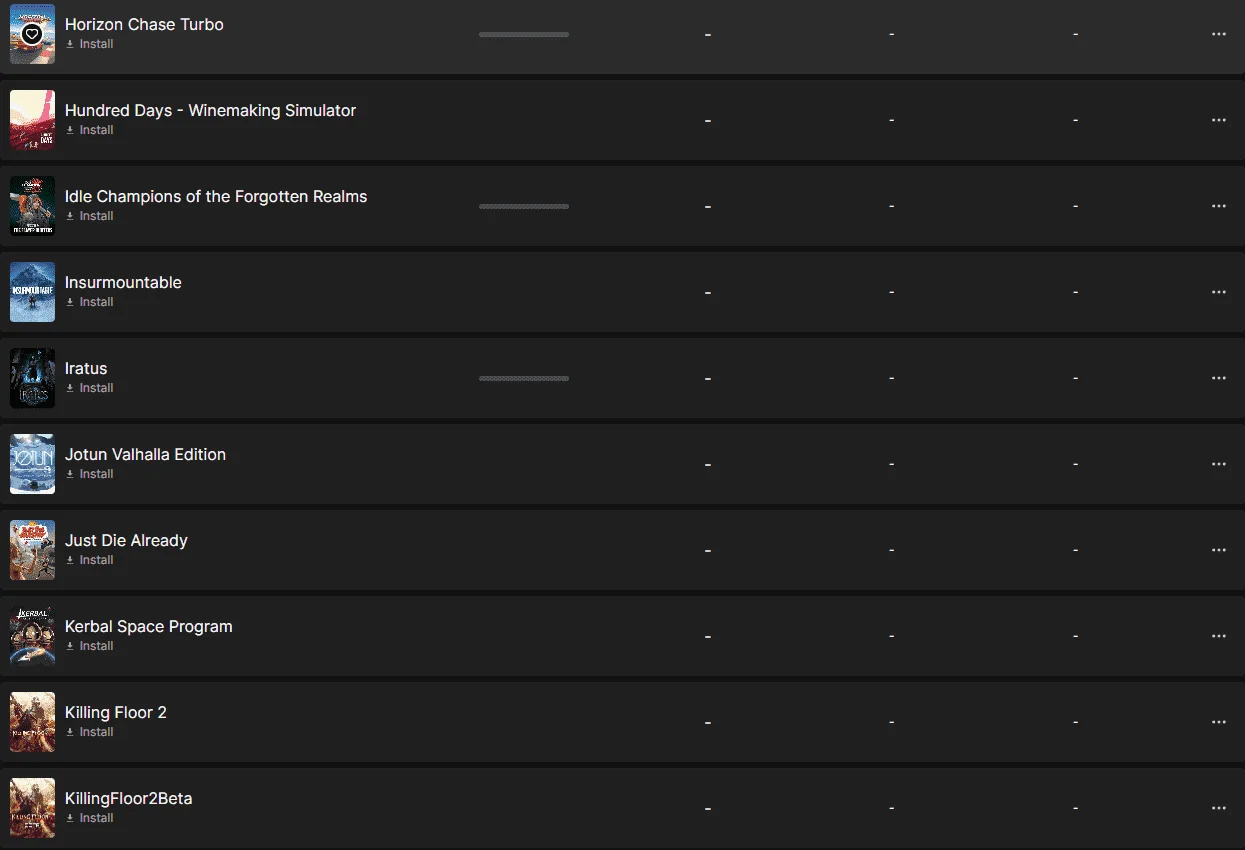The height and width of the screenshot is (850, 1245).
Task: Click Jotun Valhalla Edition cover thumbnail
Action: point(32,464)
